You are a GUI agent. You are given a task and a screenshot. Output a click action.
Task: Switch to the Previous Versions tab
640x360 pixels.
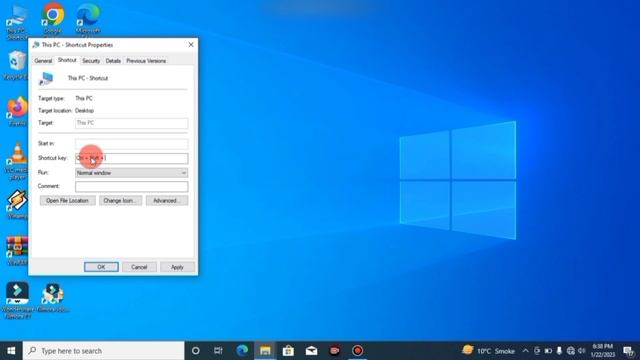[146, 61]
